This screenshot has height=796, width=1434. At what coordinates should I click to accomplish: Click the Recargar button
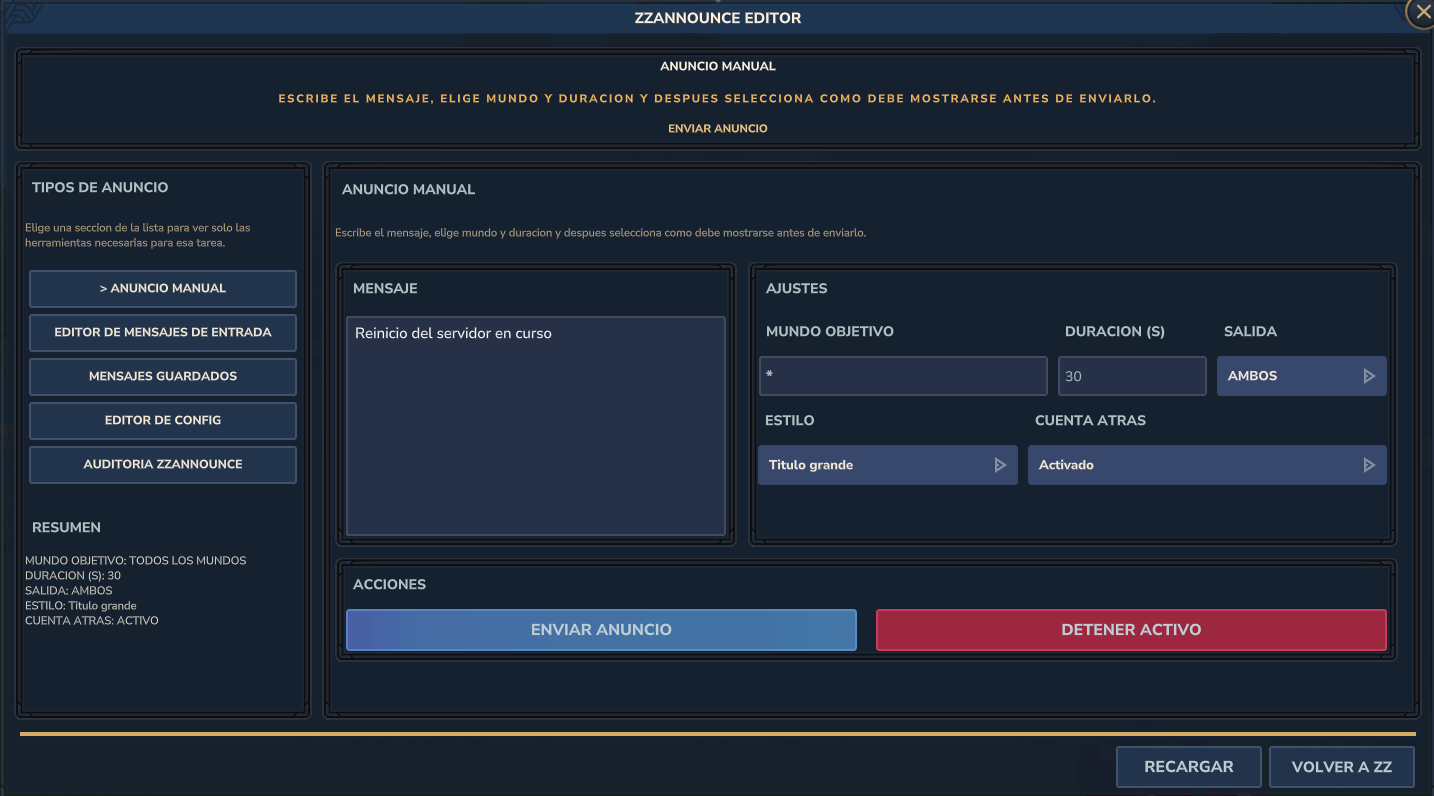click(1188, 767)
